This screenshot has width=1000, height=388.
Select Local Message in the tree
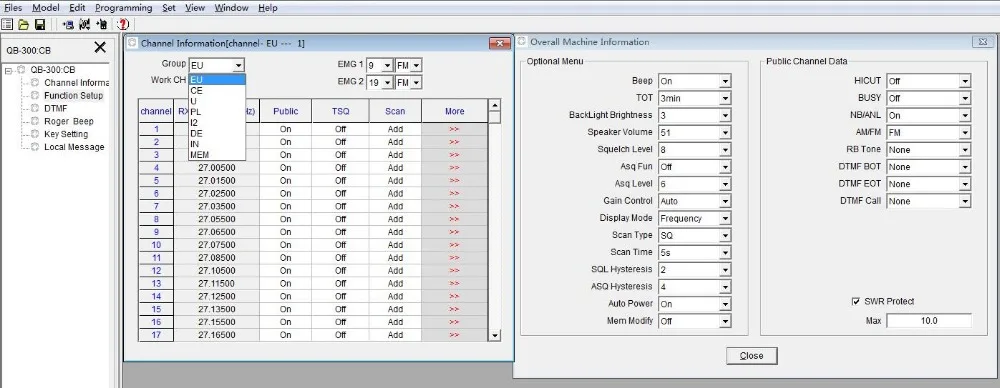74,147
